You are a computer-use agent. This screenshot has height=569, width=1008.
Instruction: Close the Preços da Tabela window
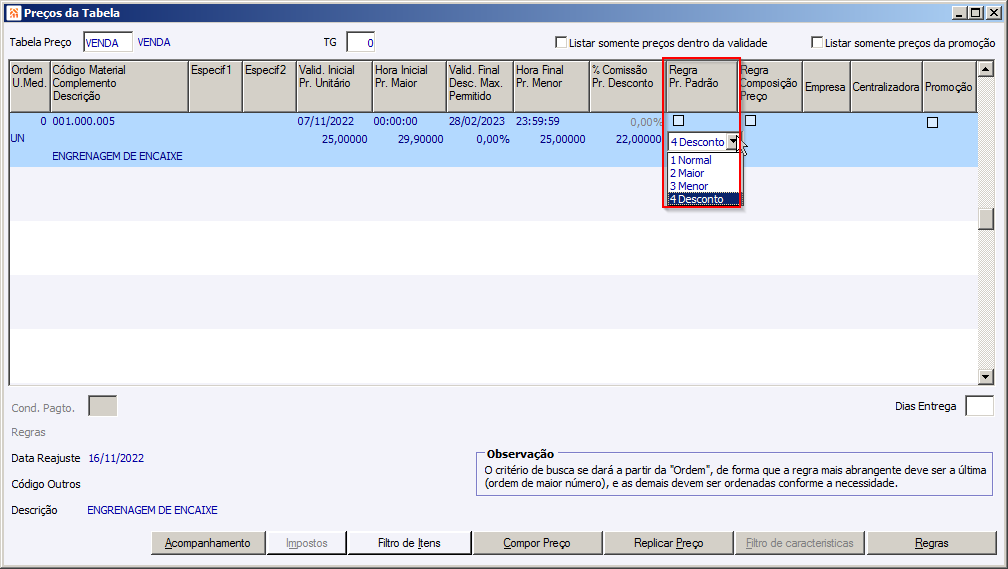click(993, 13)
